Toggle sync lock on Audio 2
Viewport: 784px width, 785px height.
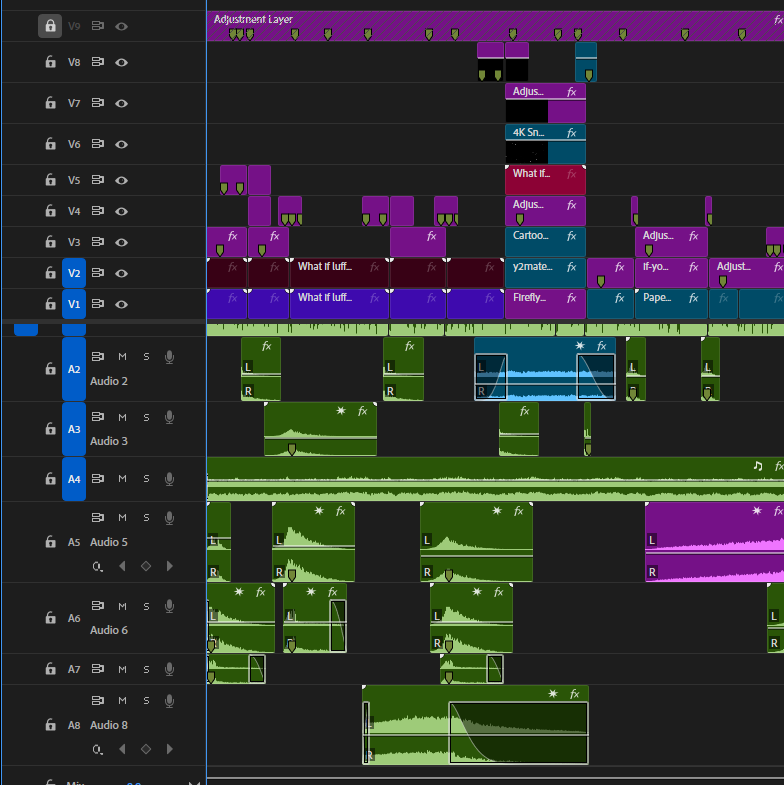(98, 356)
